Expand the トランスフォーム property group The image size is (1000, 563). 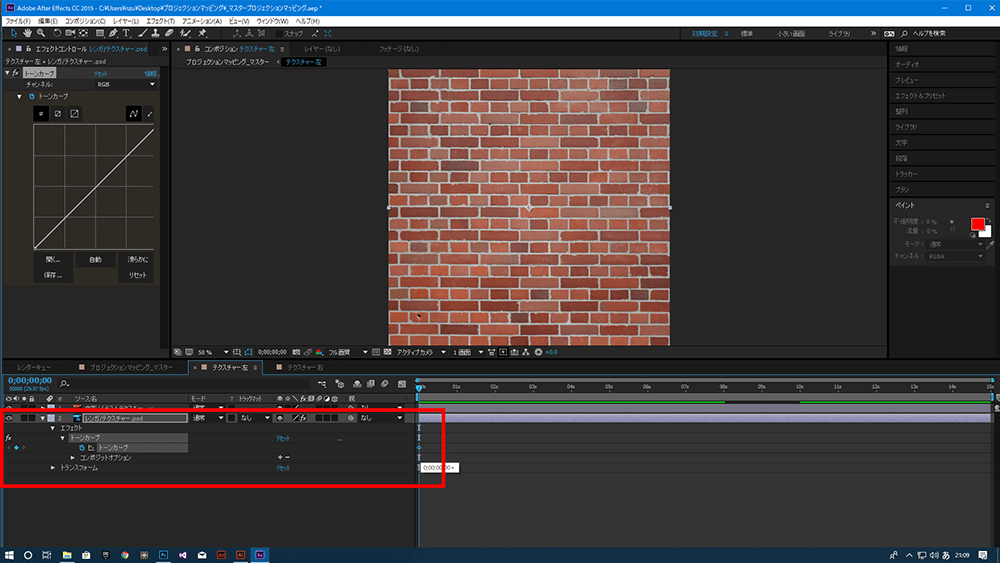[x=54, y=467]
